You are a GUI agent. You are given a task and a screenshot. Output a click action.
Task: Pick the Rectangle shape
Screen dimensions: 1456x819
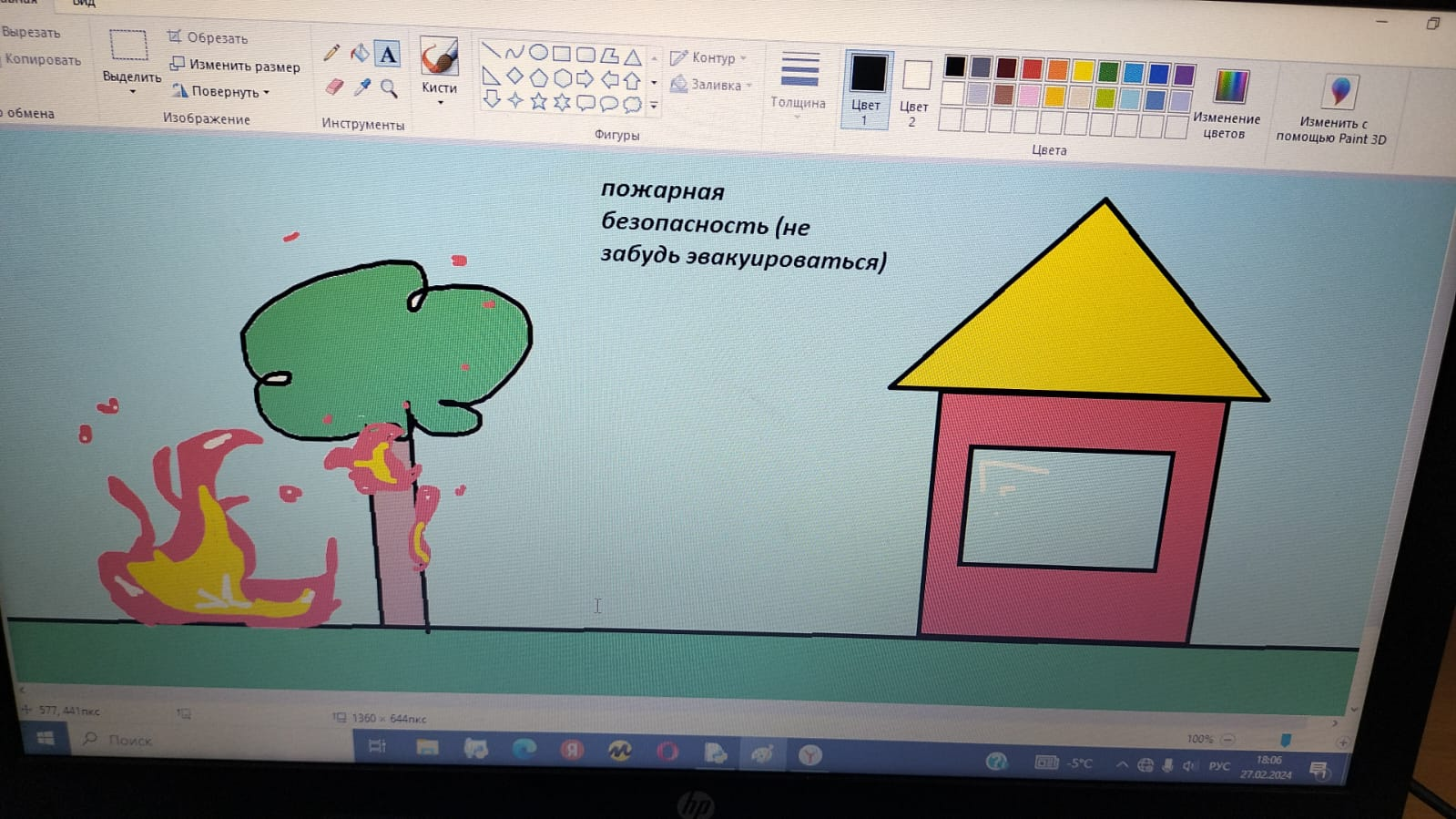(562, 54)
